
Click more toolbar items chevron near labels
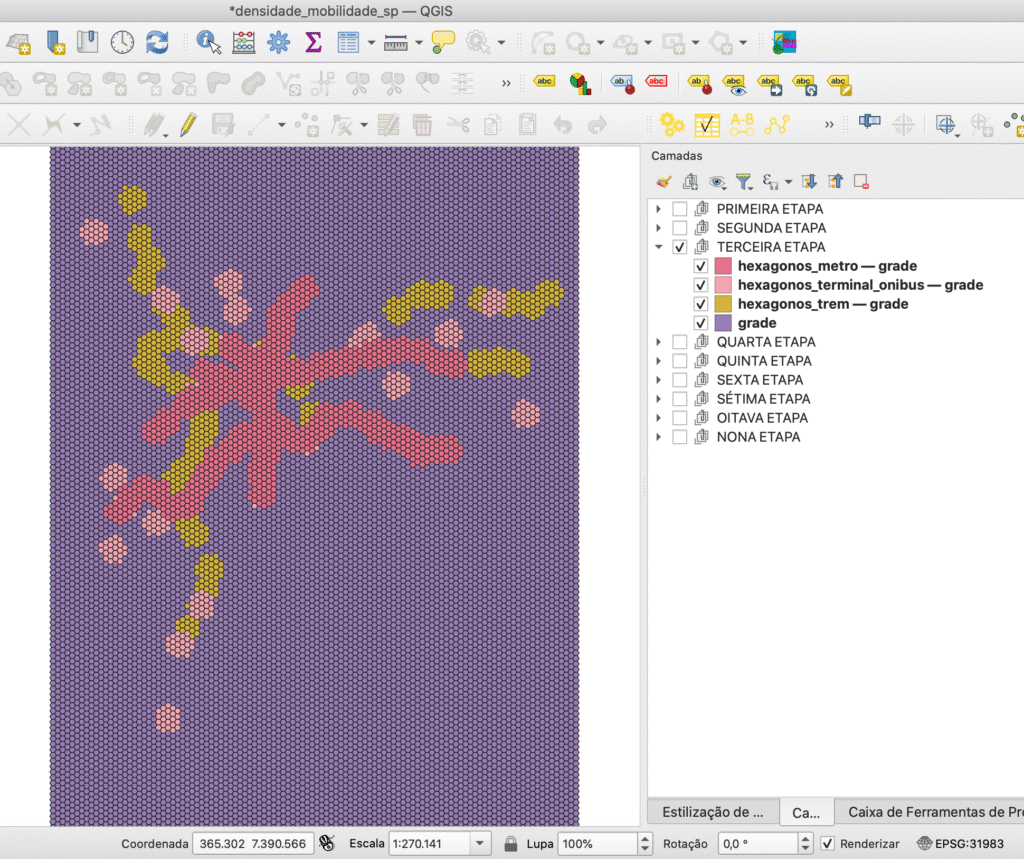coord(505,83)
